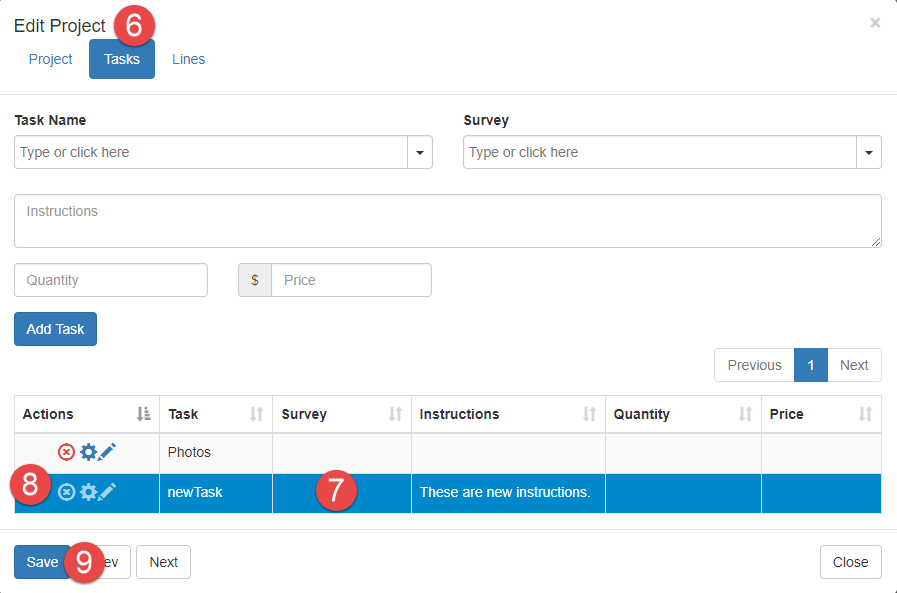Expand the Survey dropdown arrow
Image resolution: width=897 pixels, height=593 pixels.
tap(868, 153)
